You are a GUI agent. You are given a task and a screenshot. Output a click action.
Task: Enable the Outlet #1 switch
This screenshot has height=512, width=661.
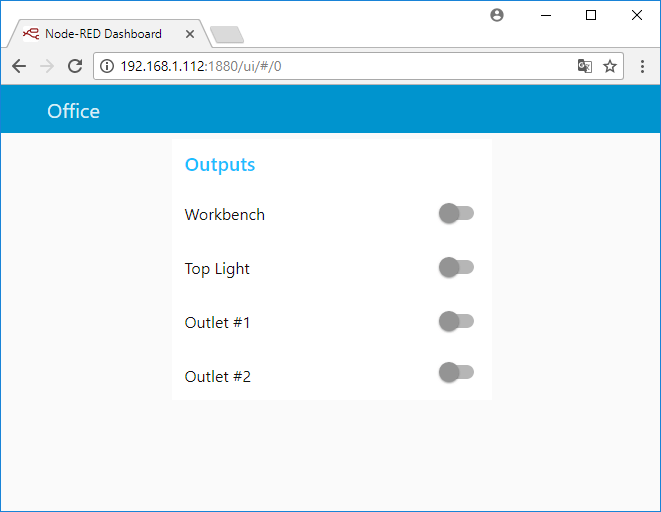(456, 321)
